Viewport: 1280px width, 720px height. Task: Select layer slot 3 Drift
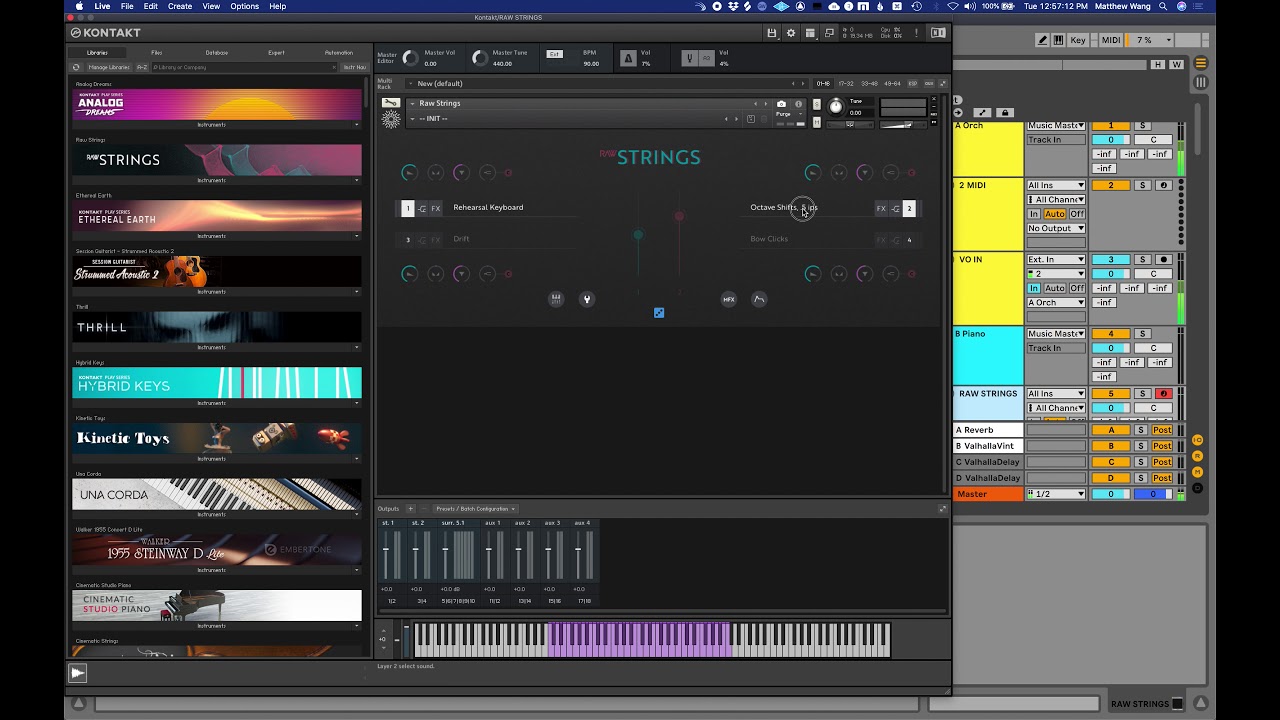(x=408, y=240)
